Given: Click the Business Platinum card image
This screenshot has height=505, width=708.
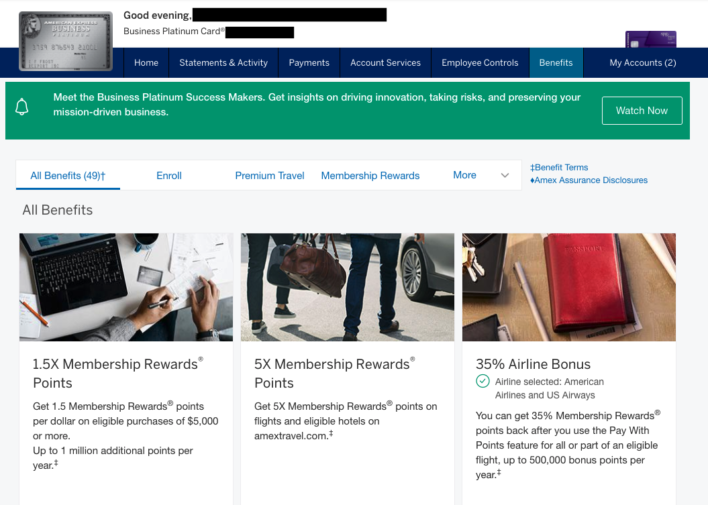Looking at the screenshot, I should (66, 41).
